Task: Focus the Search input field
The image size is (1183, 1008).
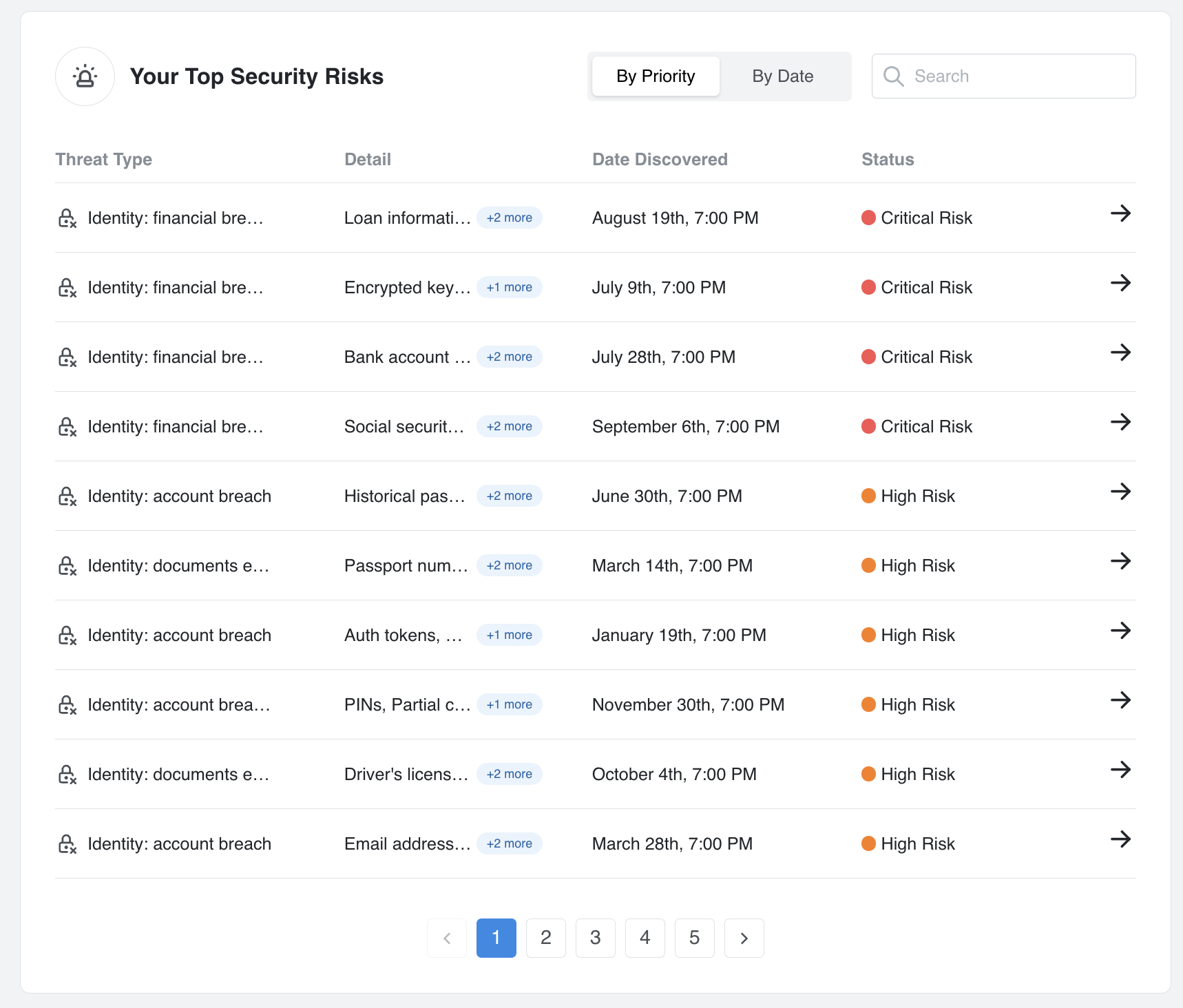Action: click(x=1003, y=76)
